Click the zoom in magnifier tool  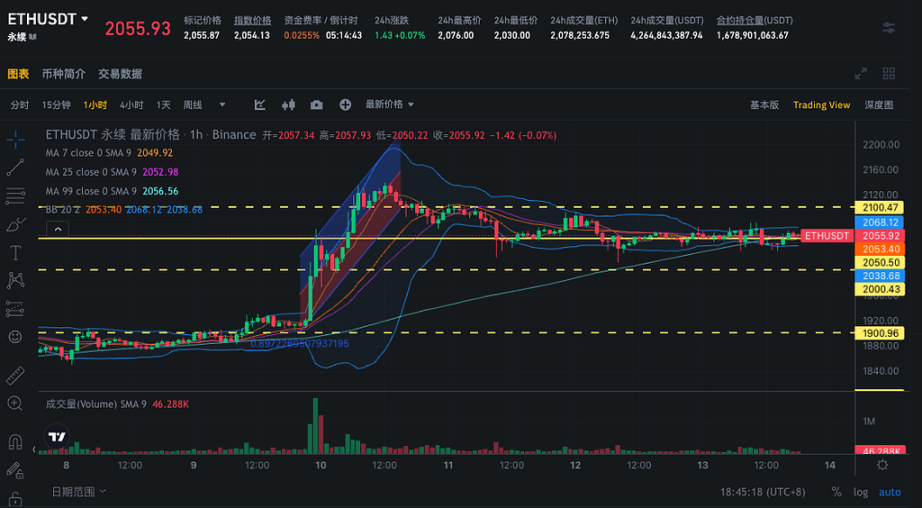click(x=15, y=403)
